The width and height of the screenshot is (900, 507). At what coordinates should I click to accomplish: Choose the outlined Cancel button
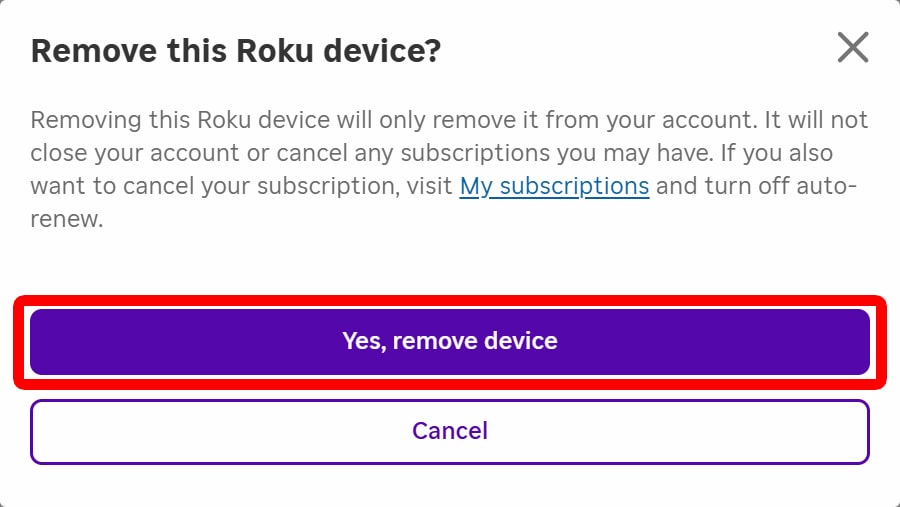[450, 431]
